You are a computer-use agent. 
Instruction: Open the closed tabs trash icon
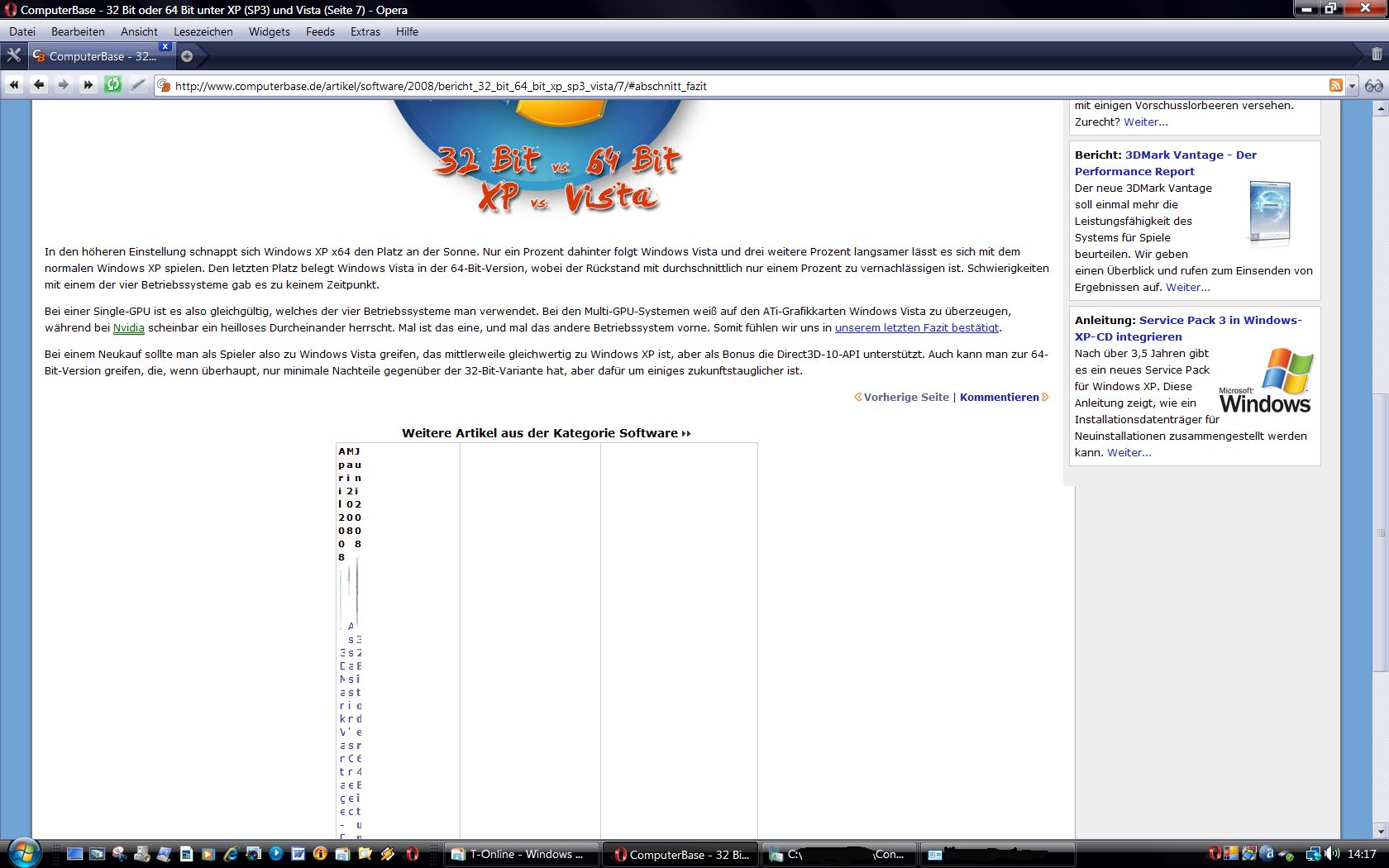click(x=1377, y=55)
